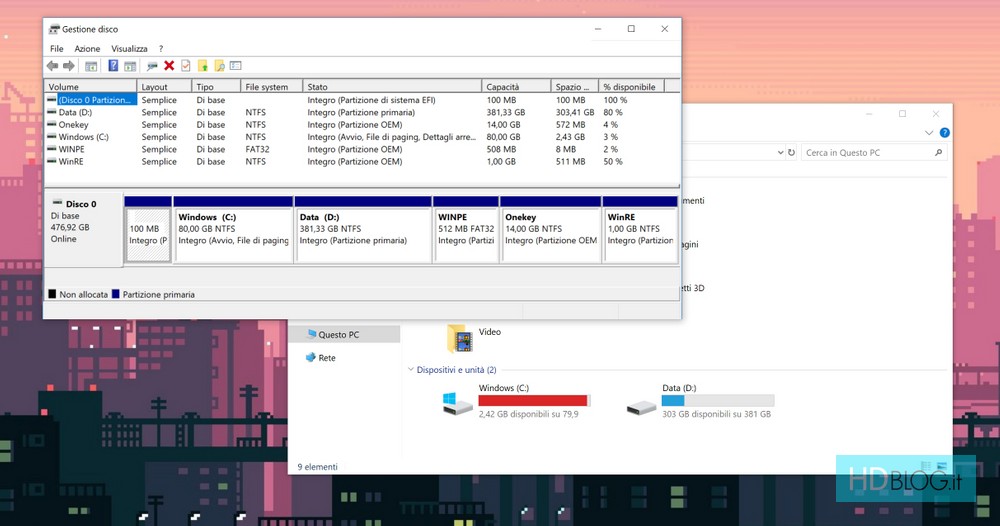
Task: Select the WinRE volume row in list
Action: [x=72, y=161]
